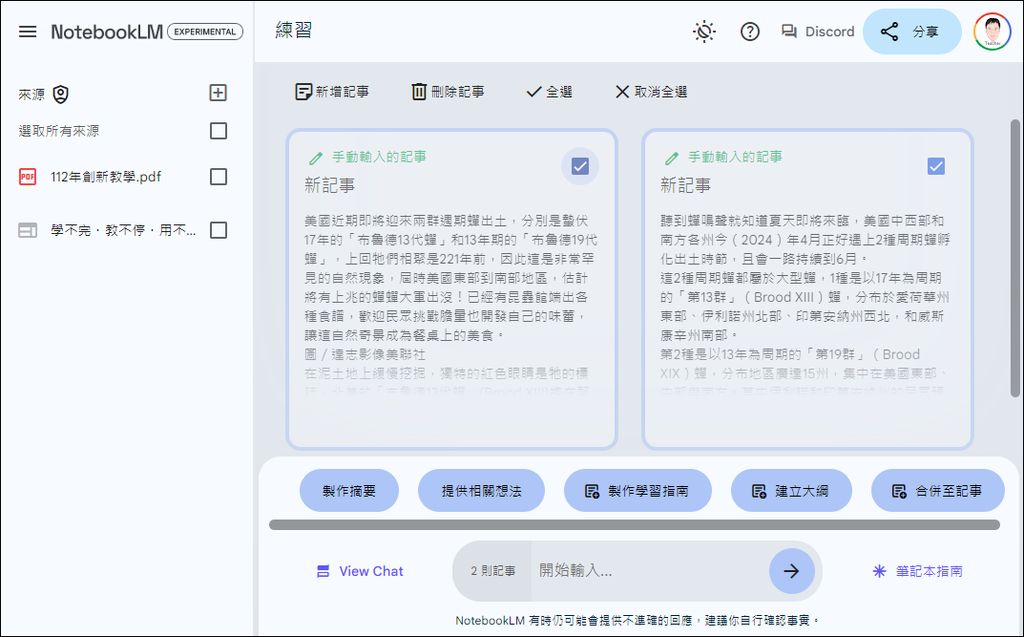This screenshot has width=1024, height=637.
Task: Open the hamburger main menu
Action: 27,31
